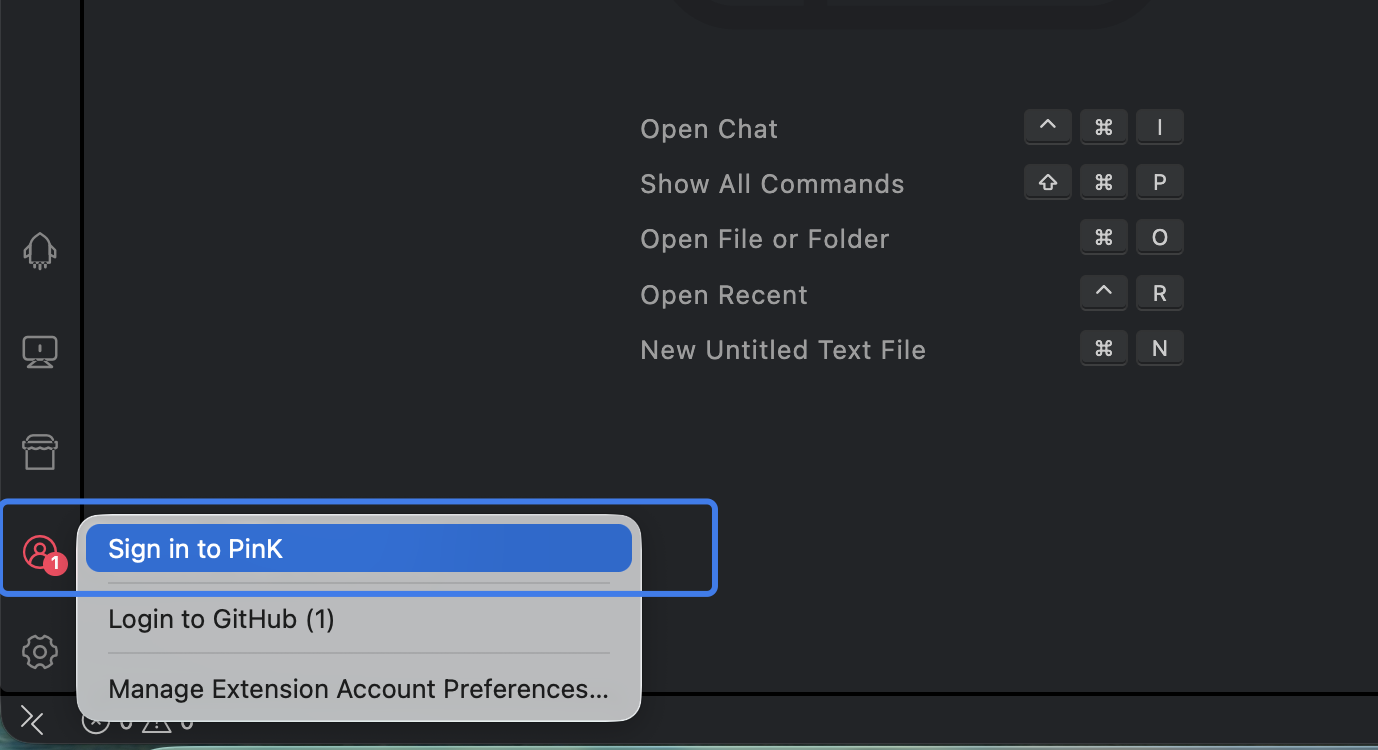Click the R keycap beside Open Recent

pos(1160,293)
